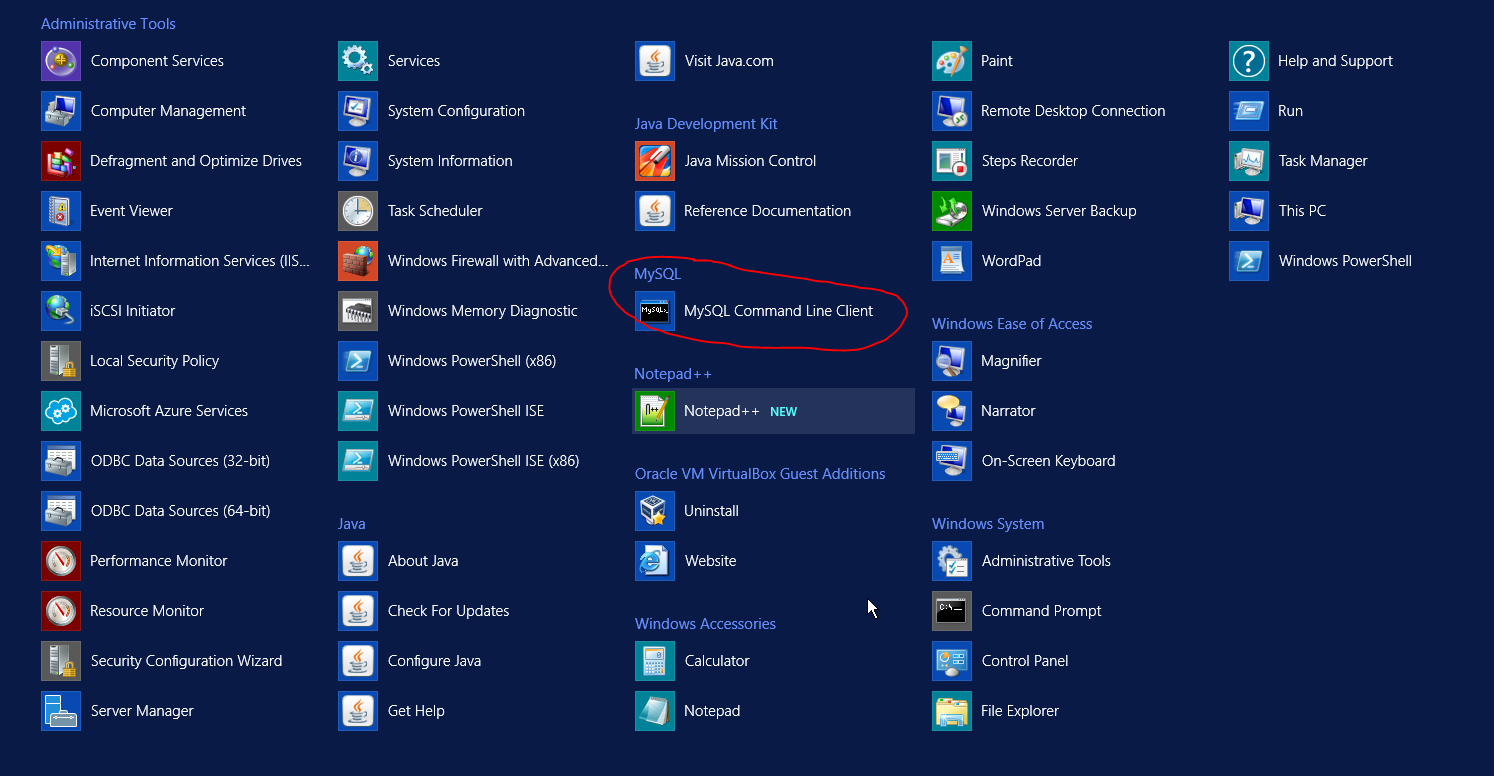The height and width of the screenshot is (776, 1494).
Task: Click the Administrative Tools app label under Windows System
Action: point(1046,561)
